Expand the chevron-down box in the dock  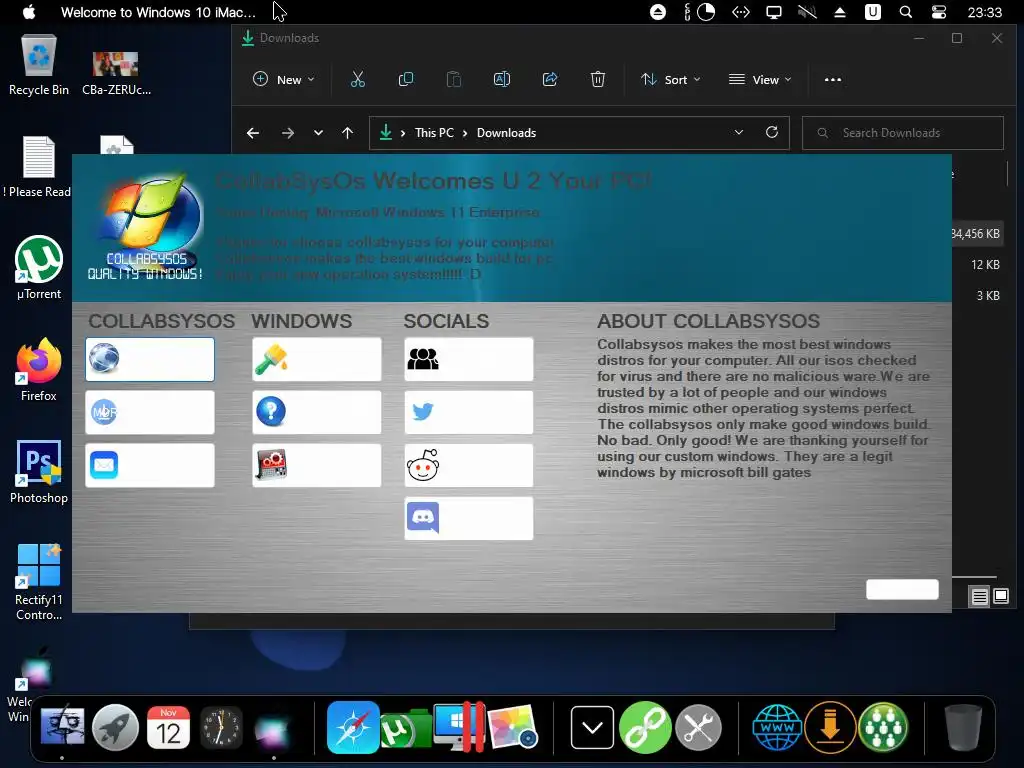[x=592, y=728]
